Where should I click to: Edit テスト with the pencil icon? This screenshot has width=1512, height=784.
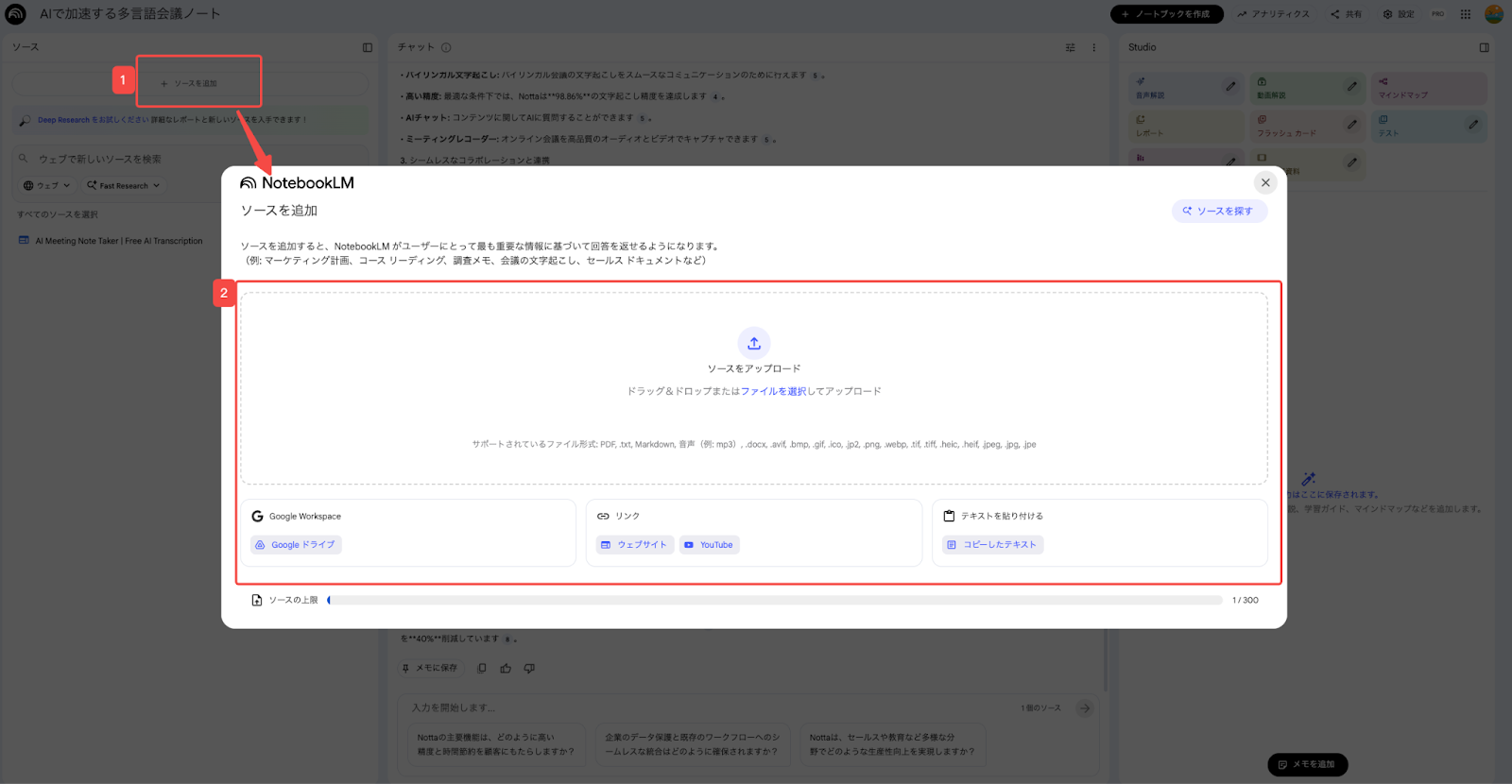coord(1473,124)
